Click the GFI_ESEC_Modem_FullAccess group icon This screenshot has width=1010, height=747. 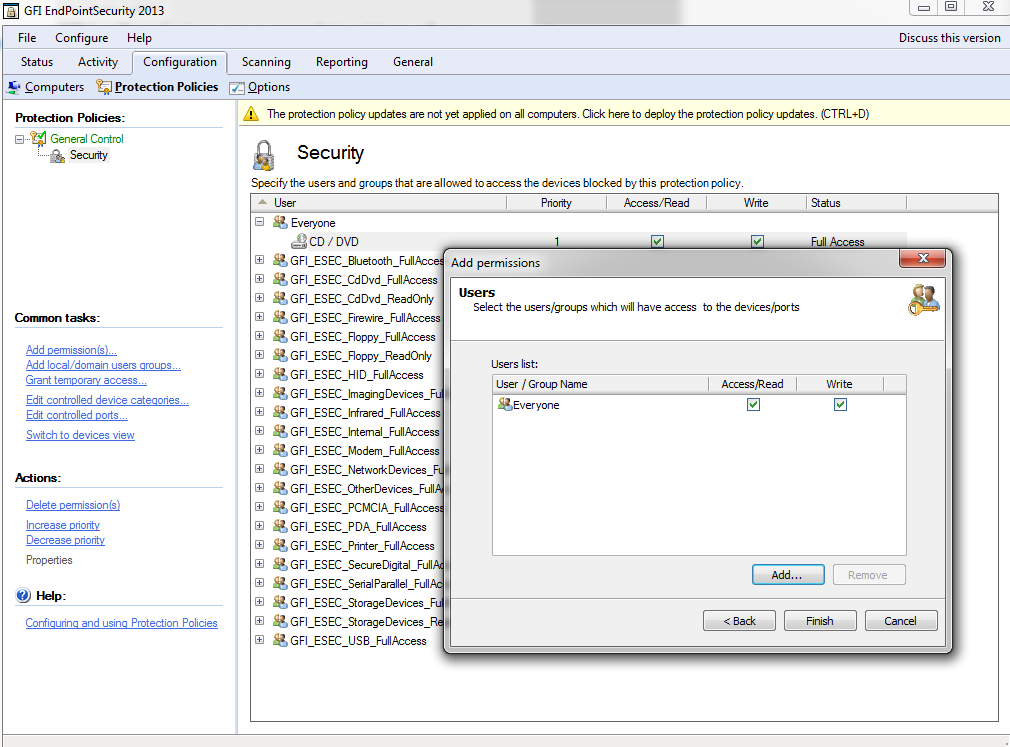[280, 450]
